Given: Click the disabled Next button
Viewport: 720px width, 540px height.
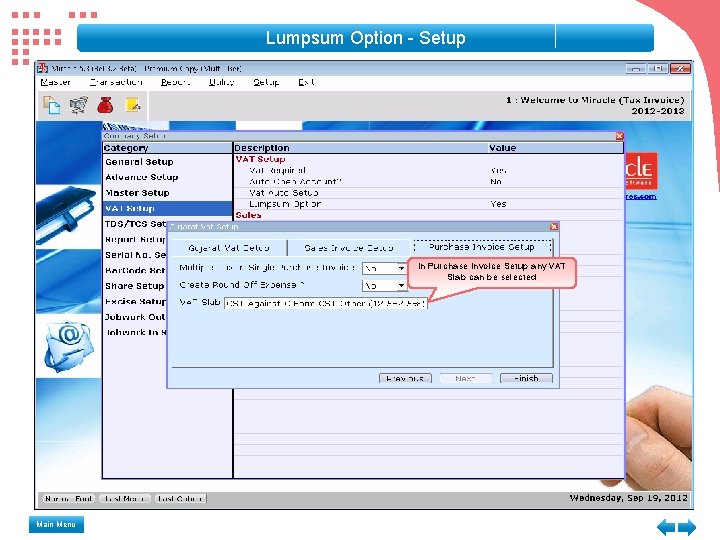Looking at the screenshot, I should (x=465, y=378).
